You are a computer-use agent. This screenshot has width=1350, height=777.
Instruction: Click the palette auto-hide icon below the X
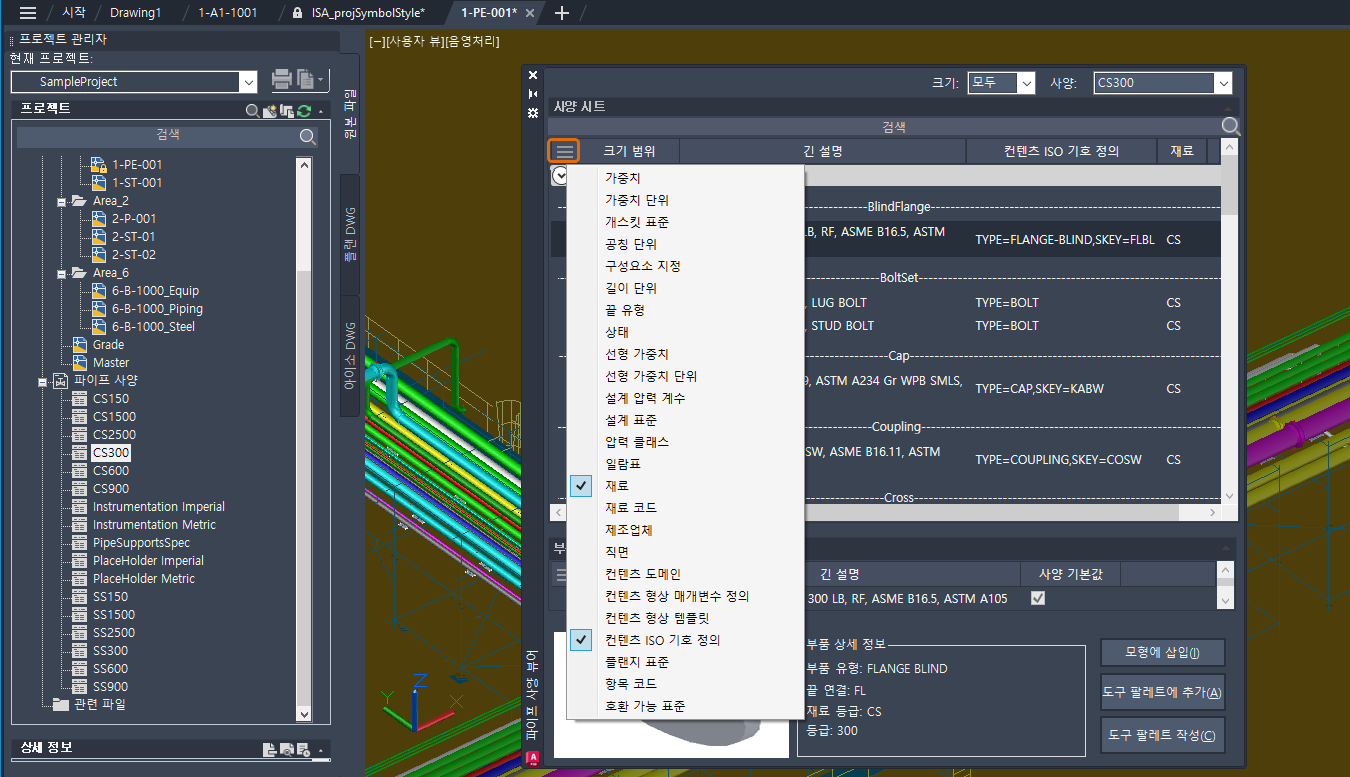click(533, 93)
